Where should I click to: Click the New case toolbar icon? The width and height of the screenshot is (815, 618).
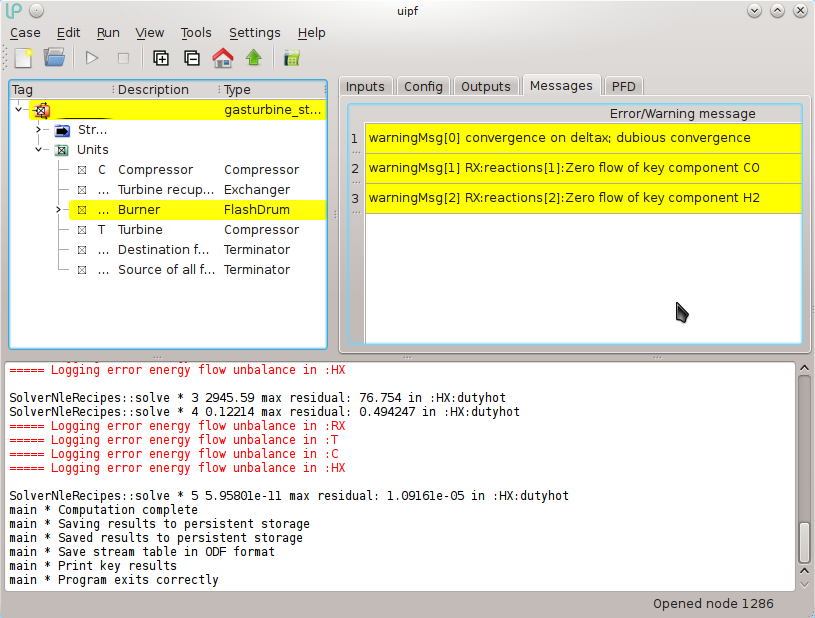(23, 58)
